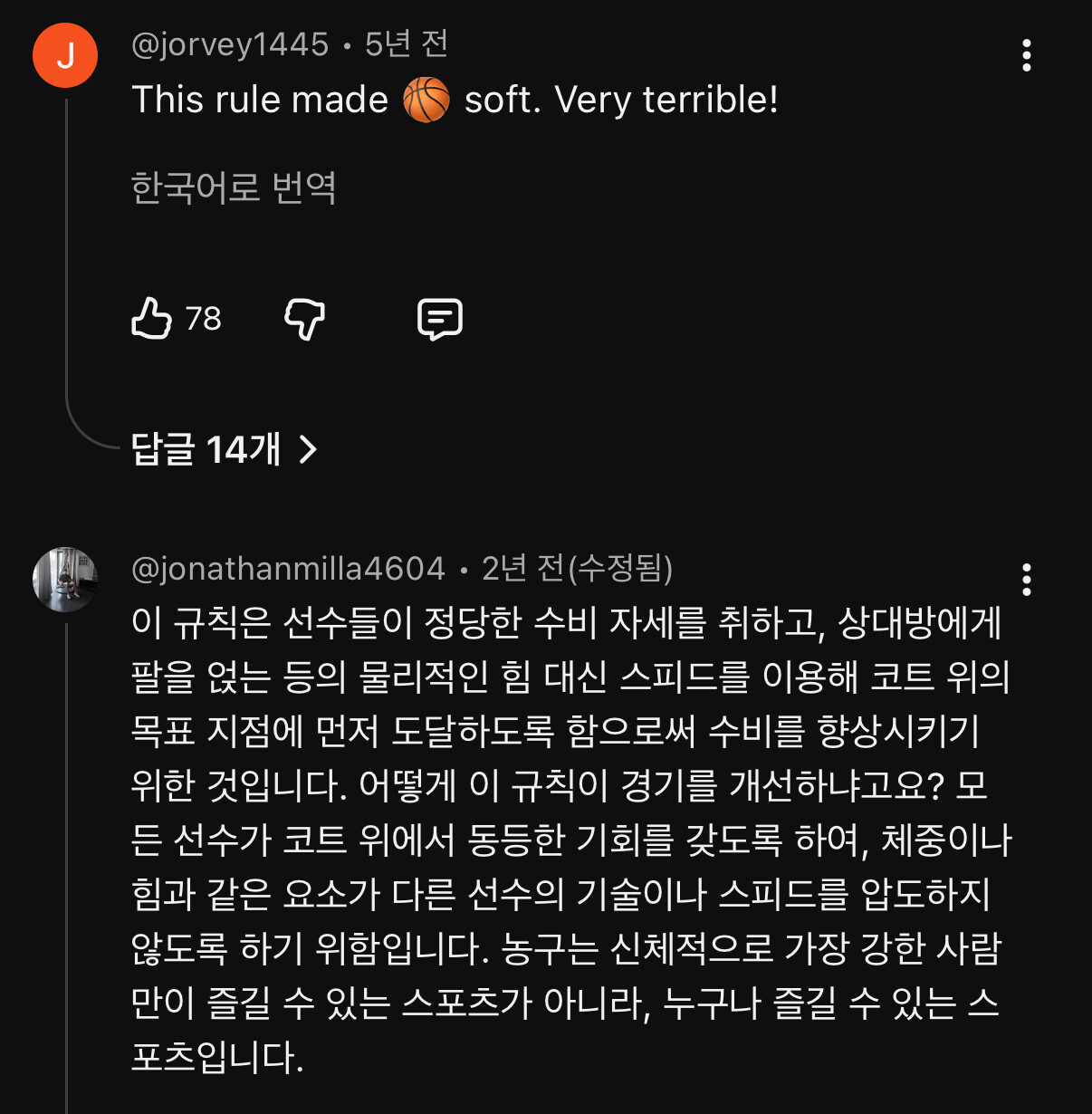Click the 2년 전(수정됨) timestamp

[577, 568]
